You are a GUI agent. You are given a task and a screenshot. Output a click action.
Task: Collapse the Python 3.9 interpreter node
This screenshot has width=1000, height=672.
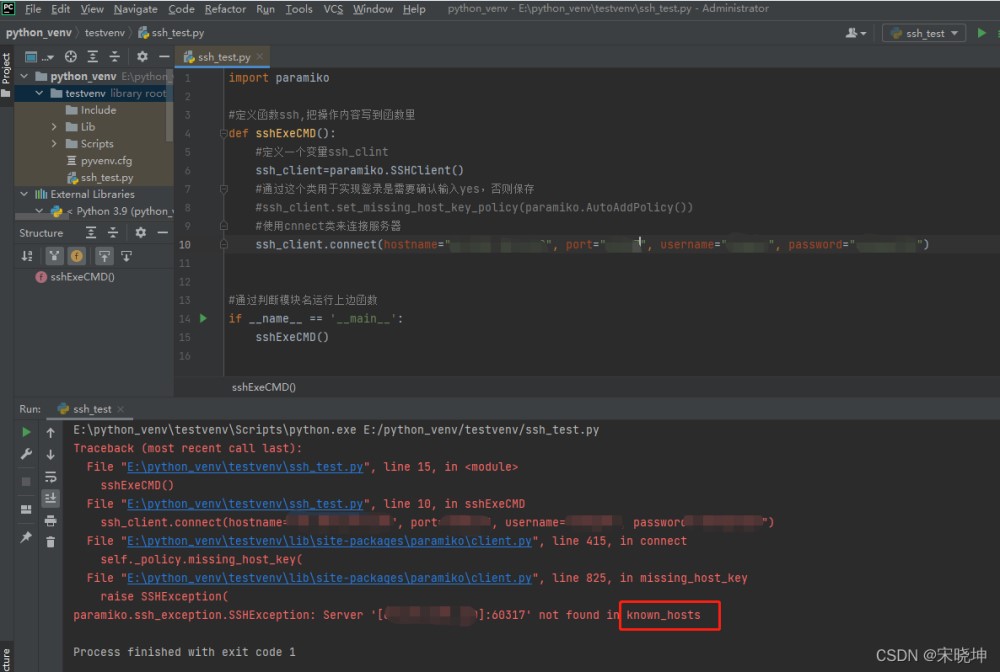(x=40, y=211)
